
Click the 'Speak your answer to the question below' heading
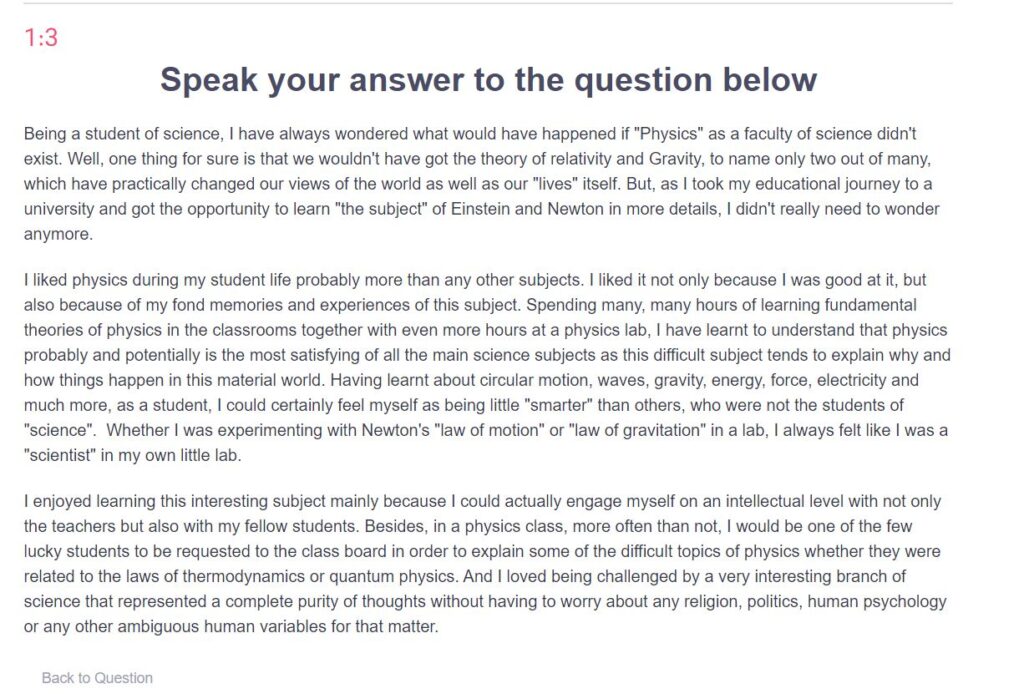pyautogui.click(x=488, y=80)
